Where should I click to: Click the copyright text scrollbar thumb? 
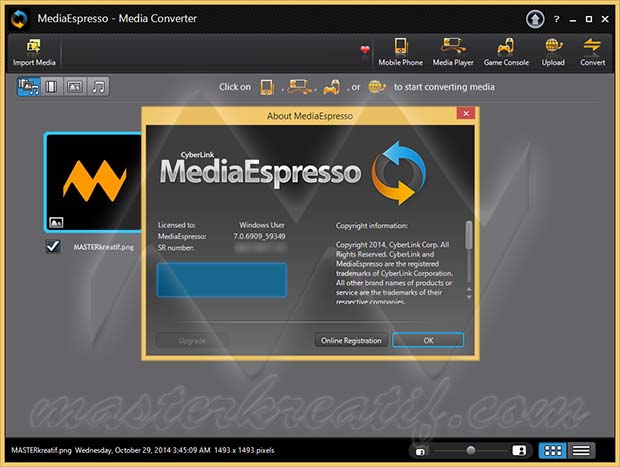469,235
